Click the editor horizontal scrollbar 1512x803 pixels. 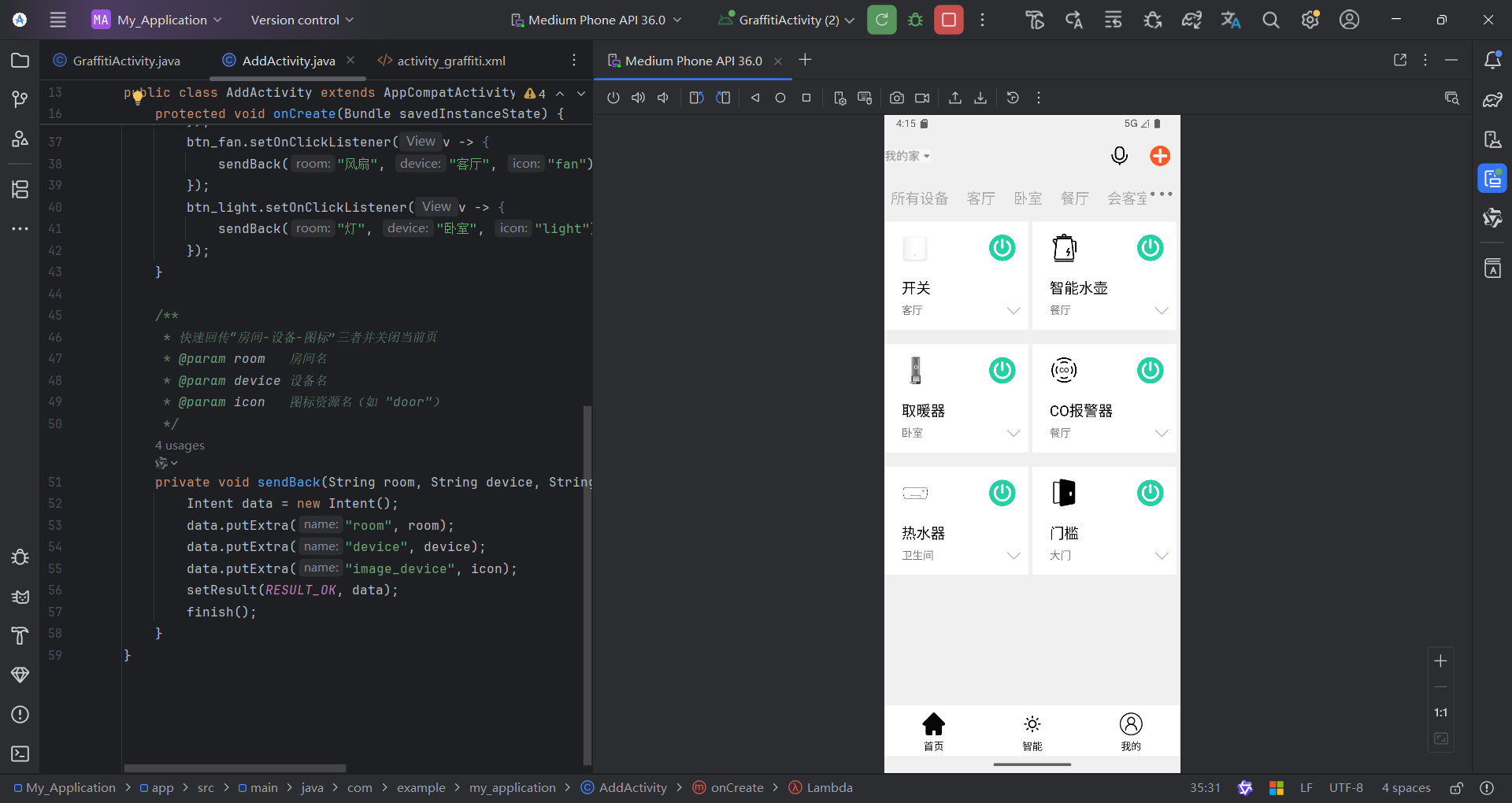[235, 768]
